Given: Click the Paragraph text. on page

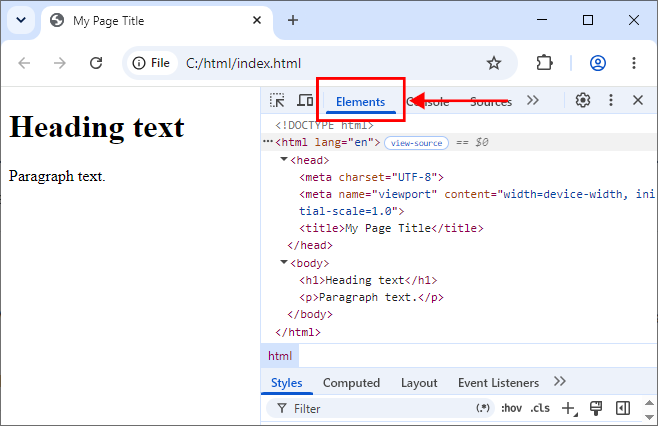Looking at the screenshot, I should click(x=57, y=176).
